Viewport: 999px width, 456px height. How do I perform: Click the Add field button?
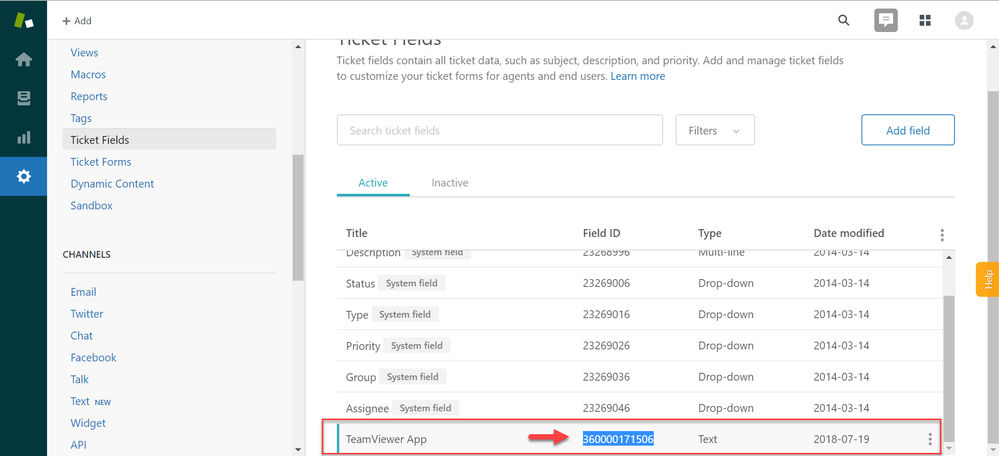click(908, 130)
